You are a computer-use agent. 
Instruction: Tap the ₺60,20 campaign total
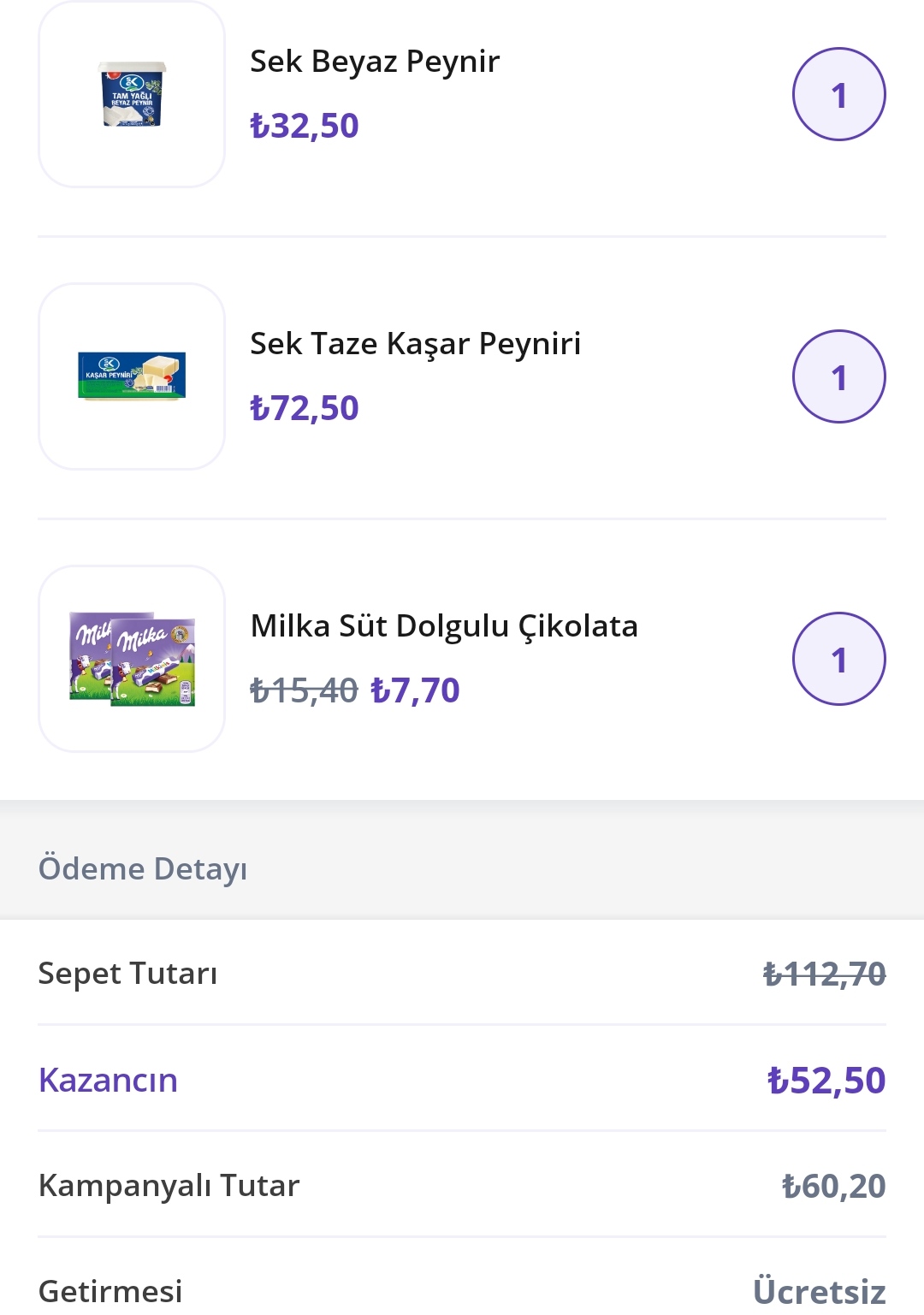click(x=833, y=1187)
